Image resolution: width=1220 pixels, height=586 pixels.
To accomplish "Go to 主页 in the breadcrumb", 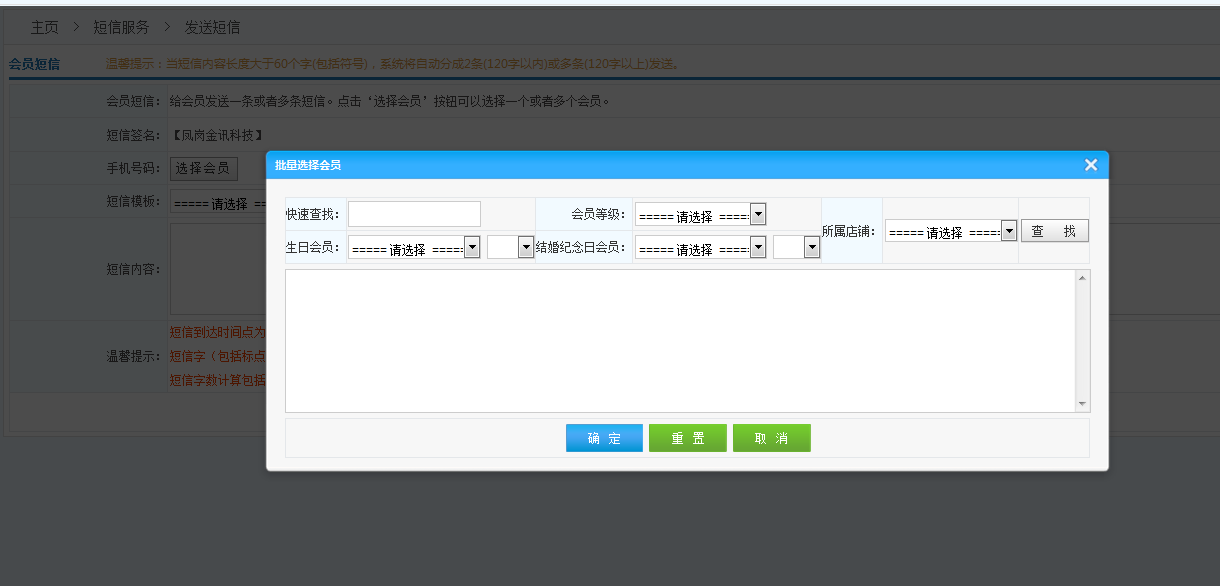I will click(x=45, y=27).
